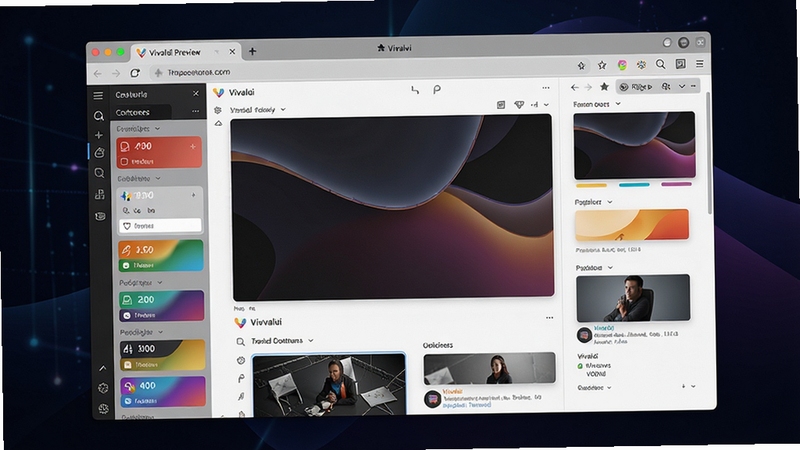The image size is (800, 450).
Task: Select the highlighted bag-shaped sidebar icon
Action: tap(99, 153)
